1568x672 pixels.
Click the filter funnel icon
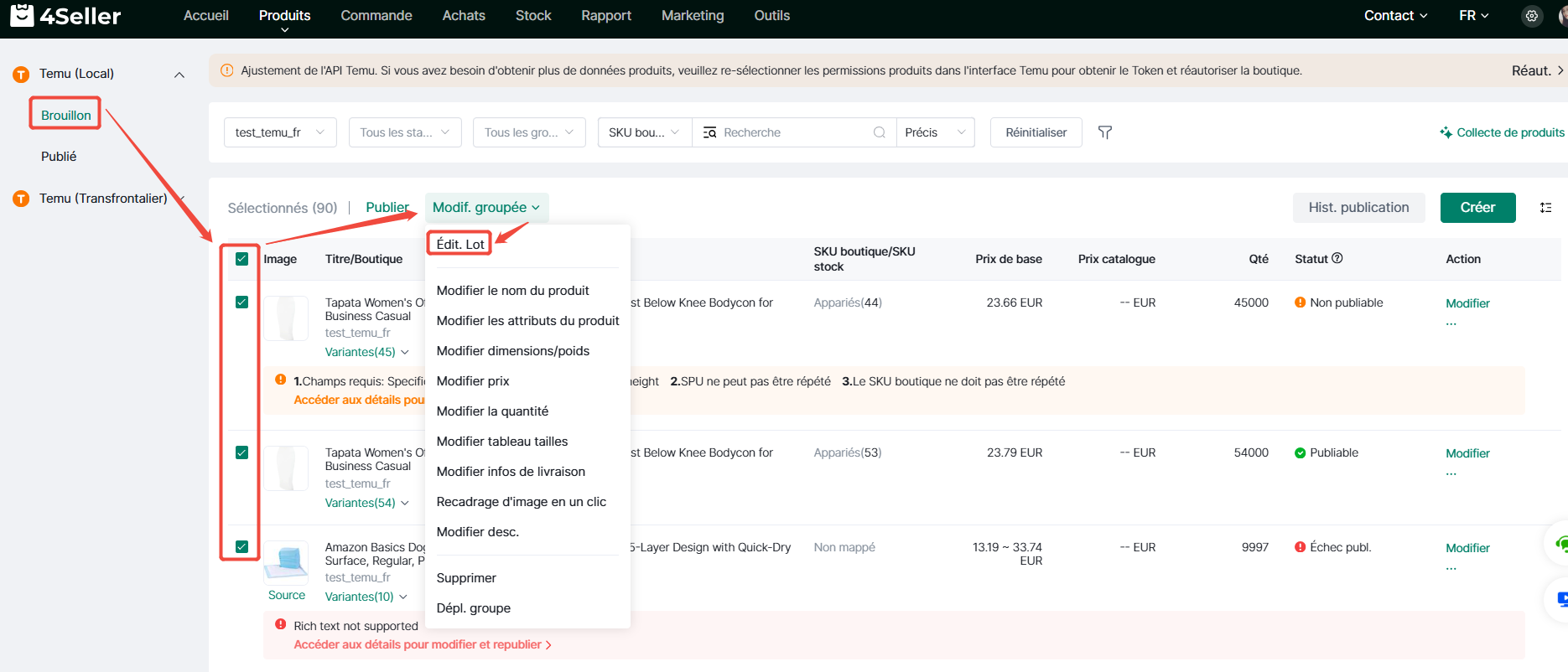1105,132
